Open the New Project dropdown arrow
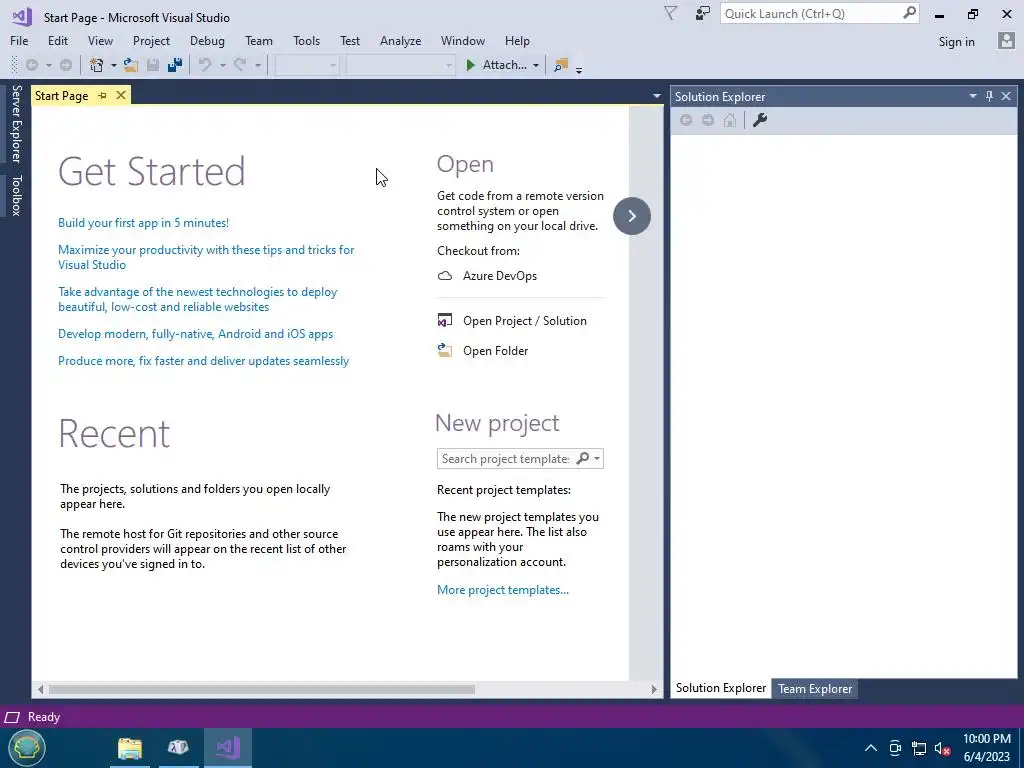This screenshot has height=768, width=1024. click(x=113, y=65)
